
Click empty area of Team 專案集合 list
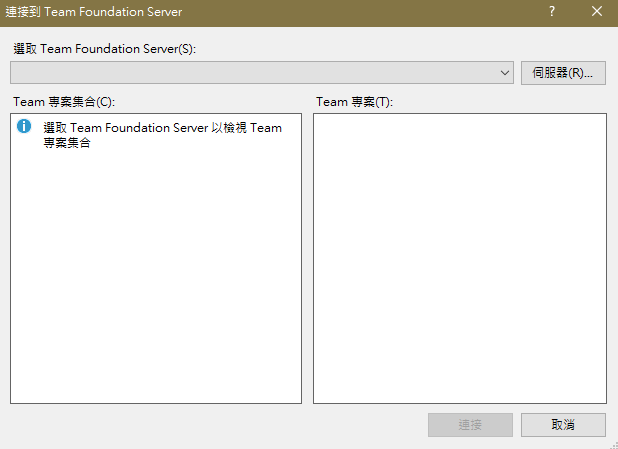(x=155, y=270)
